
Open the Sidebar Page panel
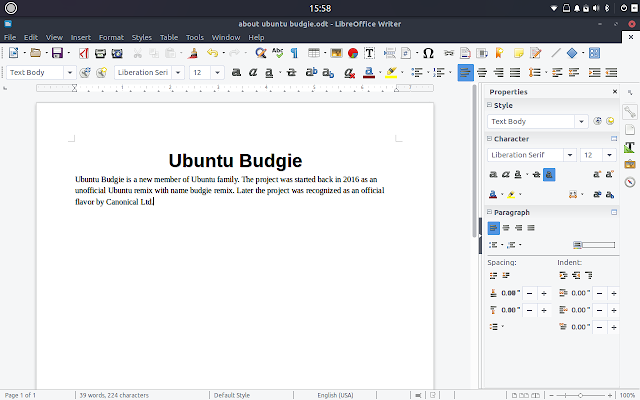coord(630,129)
